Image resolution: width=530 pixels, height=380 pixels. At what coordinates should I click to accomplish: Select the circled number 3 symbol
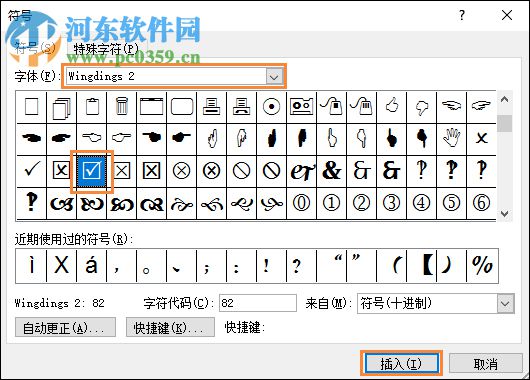(x=391, y=204)
